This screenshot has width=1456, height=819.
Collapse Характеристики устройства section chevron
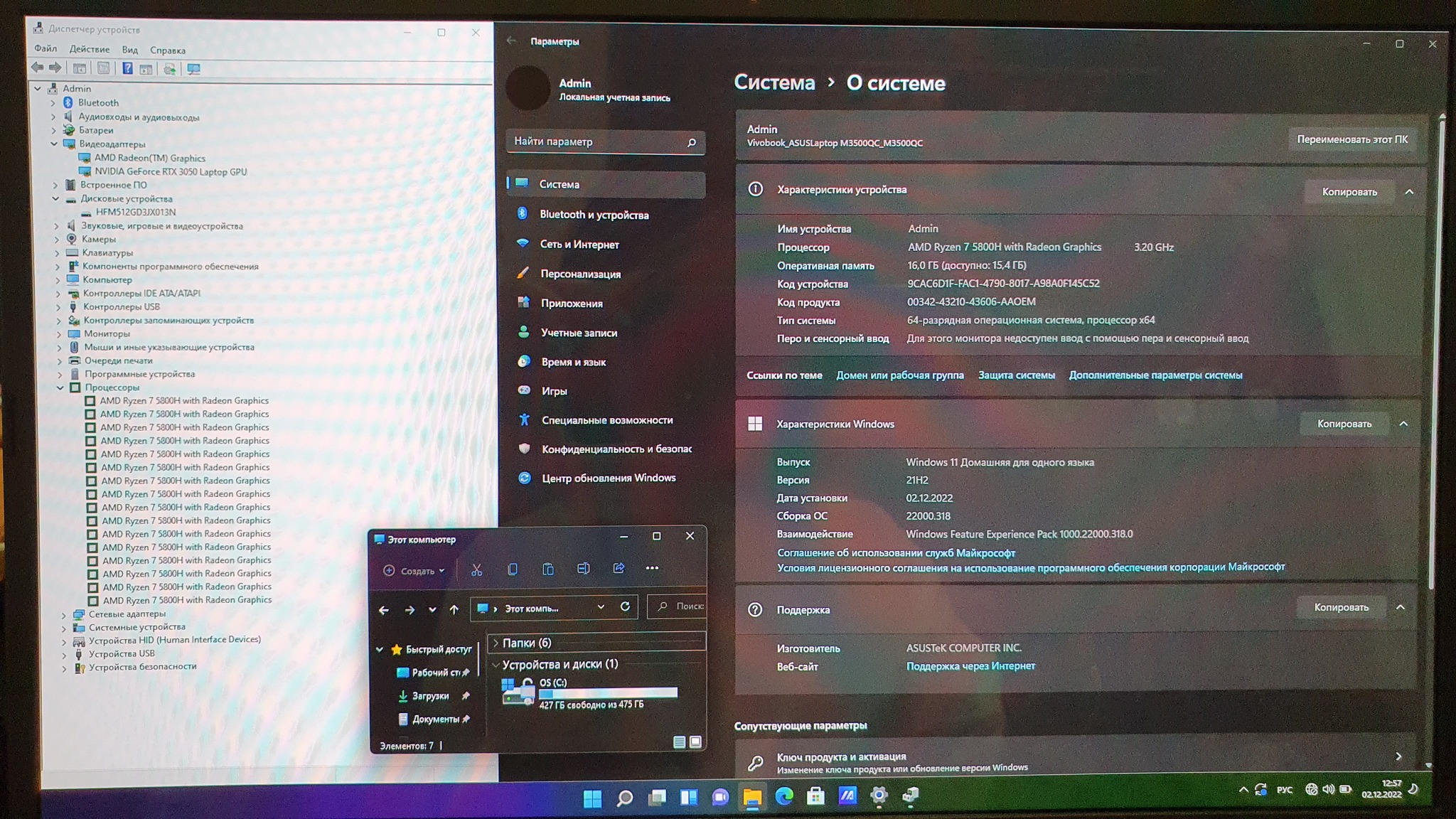click(1409, 191)
